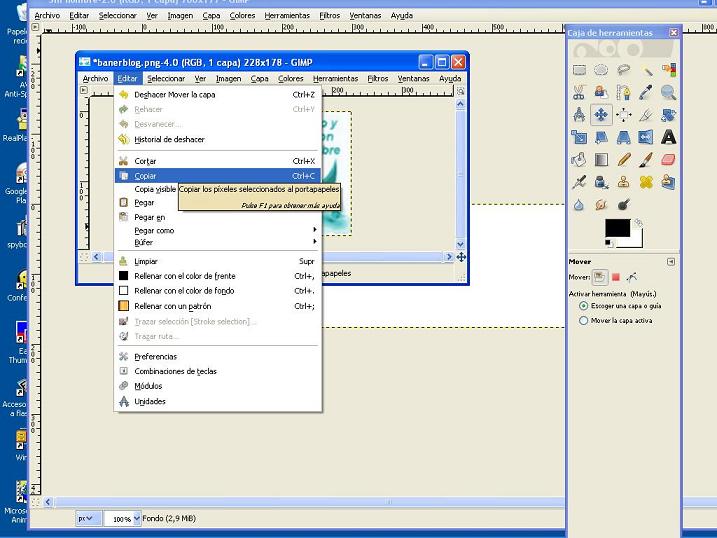
Task: Toggle Mover mode to path
Action: [632, 277]
